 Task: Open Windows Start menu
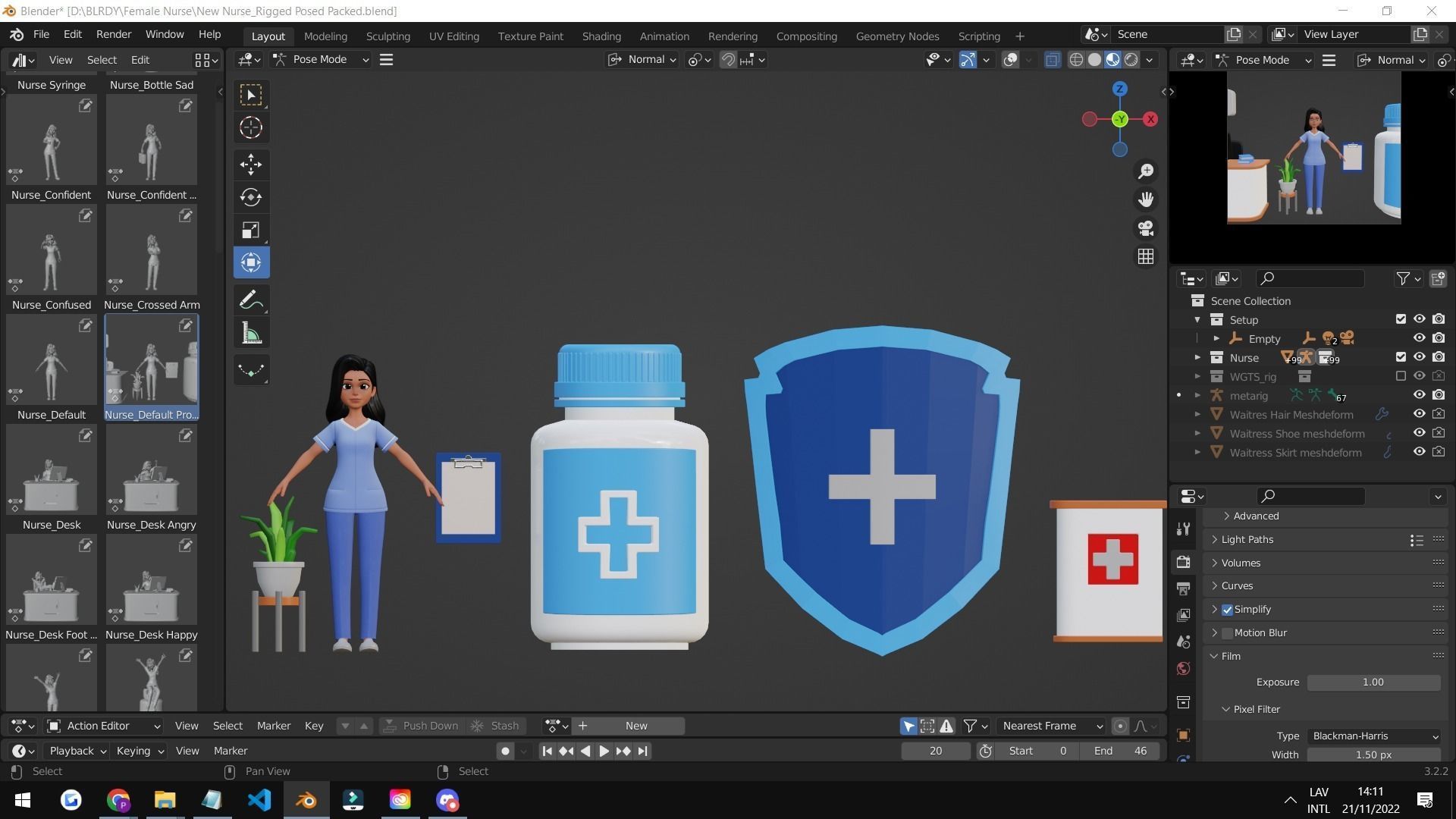point(23,800)
